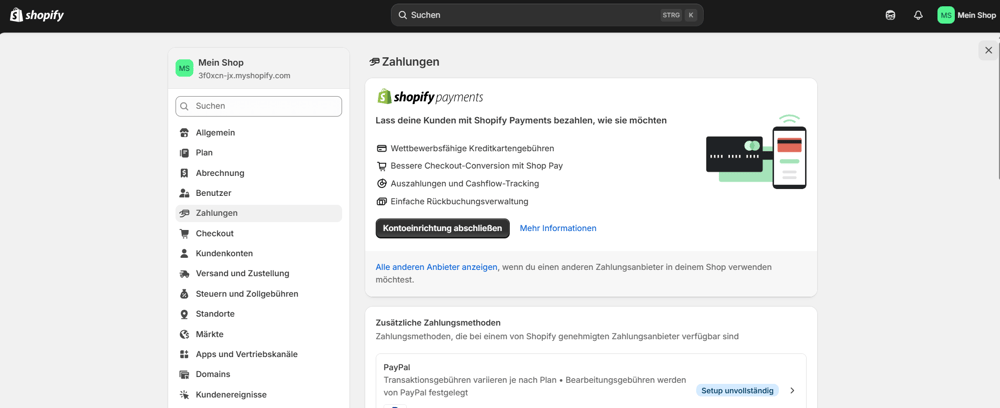This screenshot has height=408, width=1000.
Task: Open the Sidekick icon beside the bell
Action: (x=890, y=15)
